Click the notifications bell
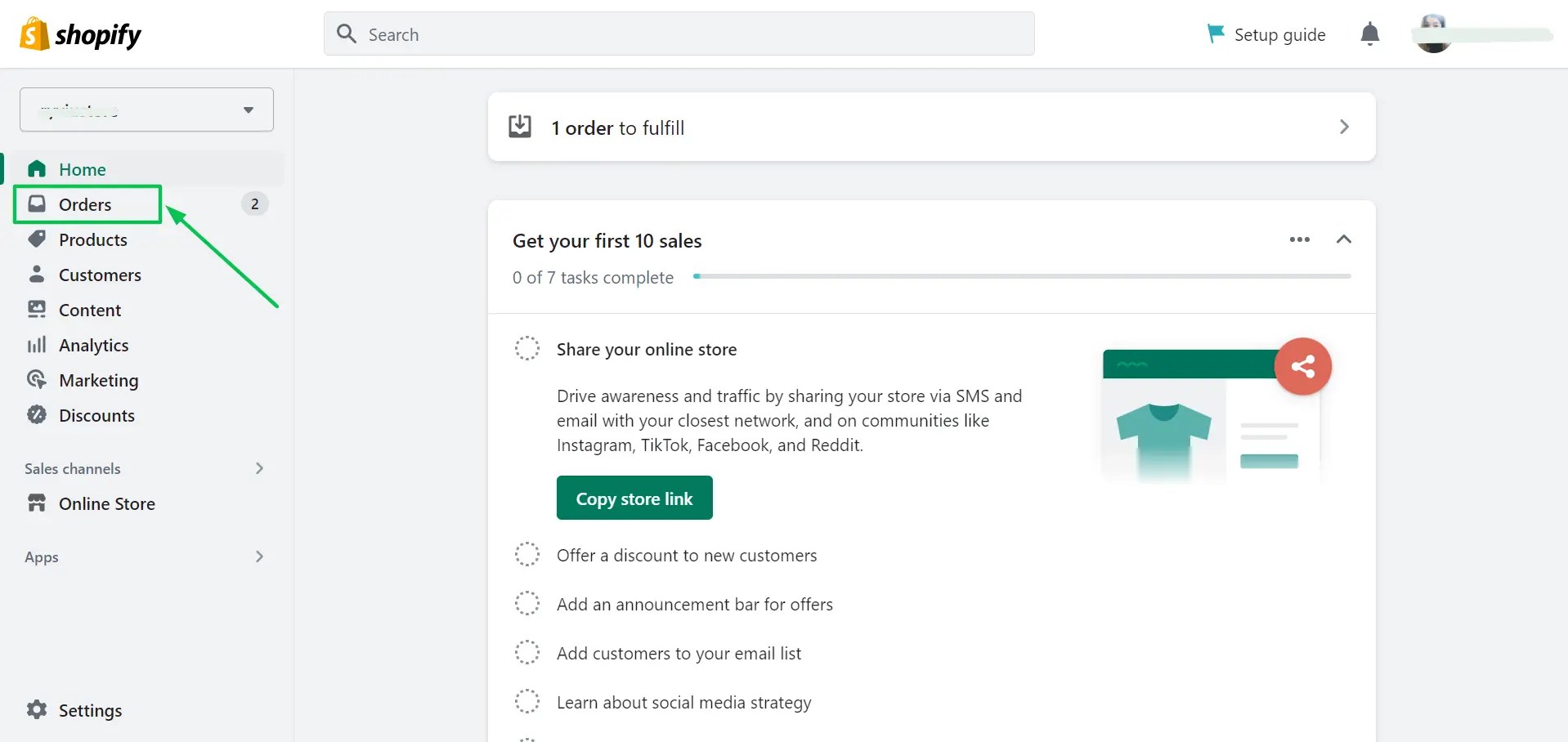This screenshot has height=742, width=1568. [1369, 34]
